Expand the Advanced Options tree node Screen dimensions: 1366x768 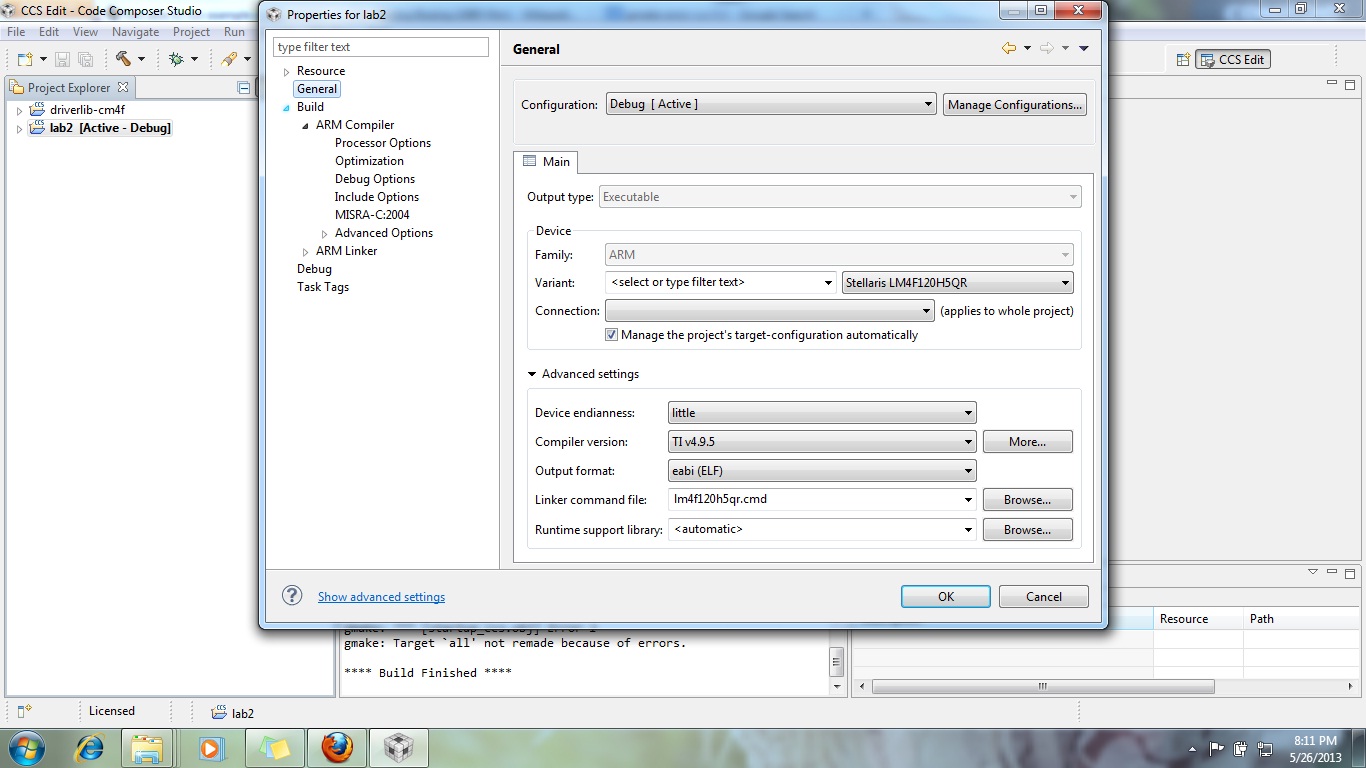(x=324, y=234)
